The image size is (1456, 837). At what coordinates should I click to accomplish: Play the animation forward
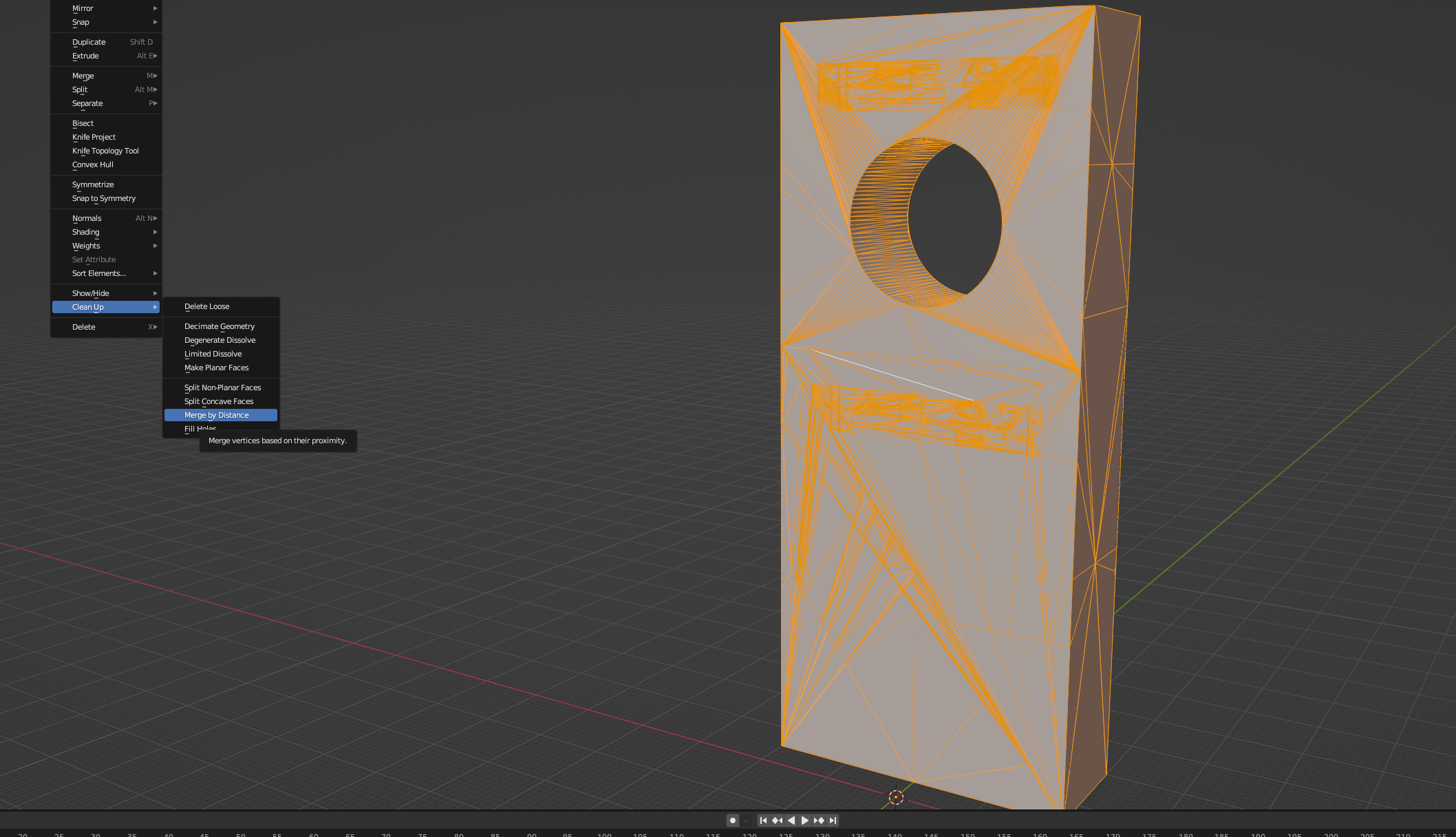(x=805, y=820)
